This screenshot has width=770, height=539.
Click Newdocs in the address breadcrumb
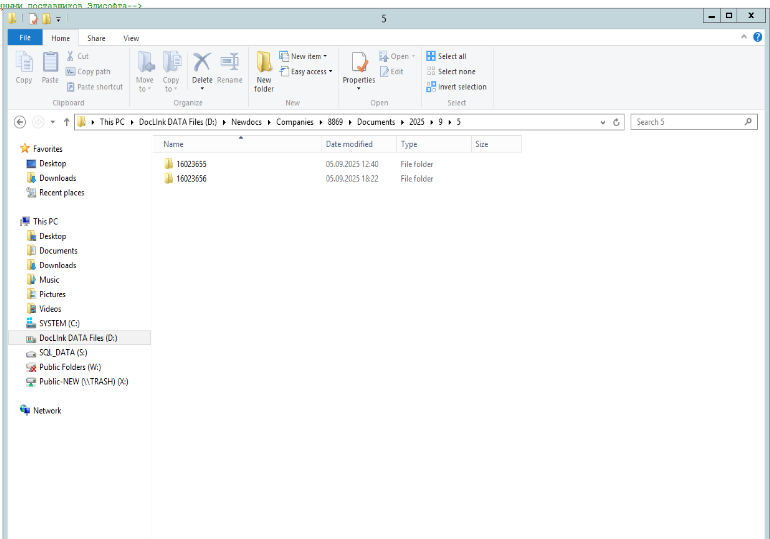247,122
